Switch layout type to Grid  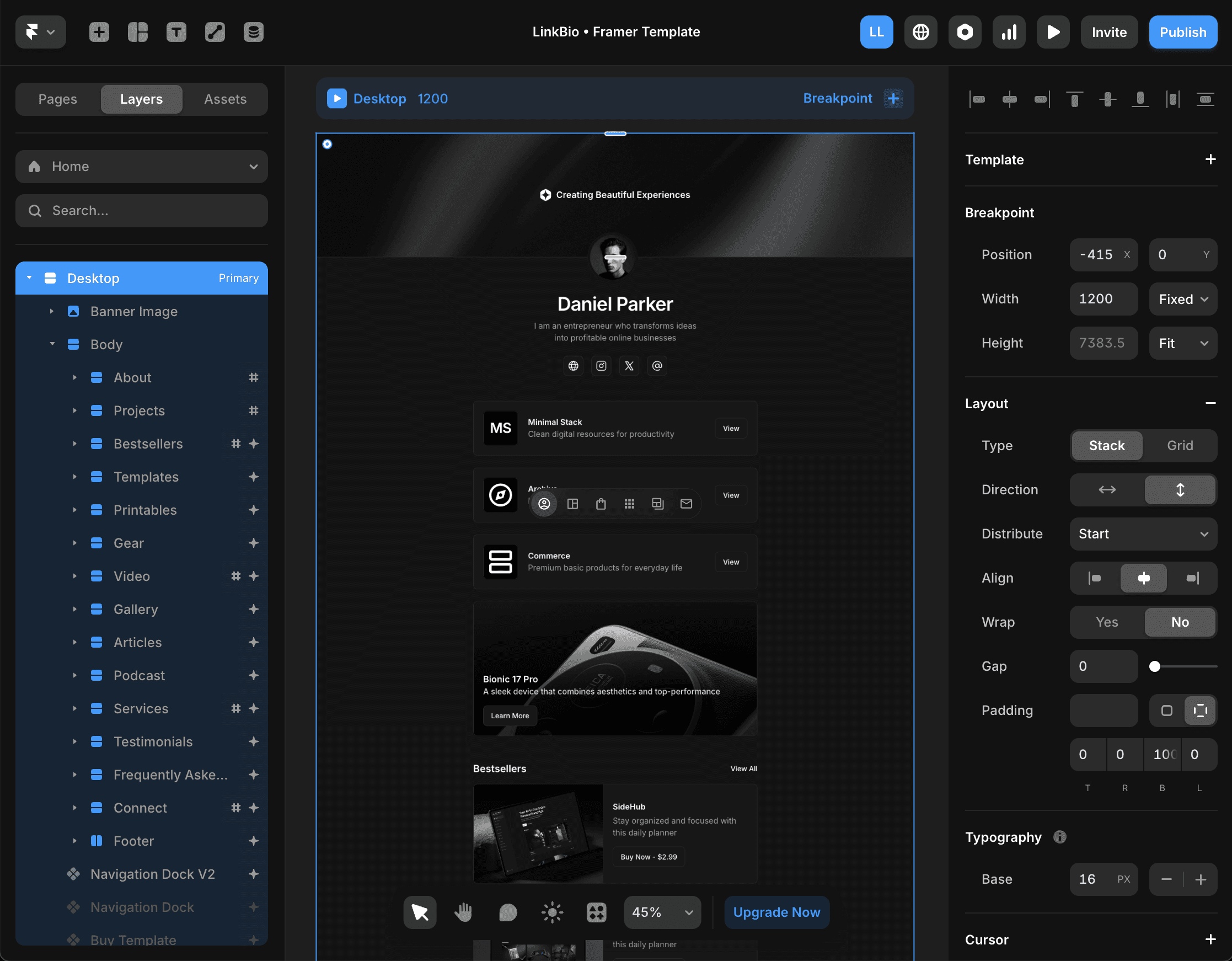(1180, 445)
